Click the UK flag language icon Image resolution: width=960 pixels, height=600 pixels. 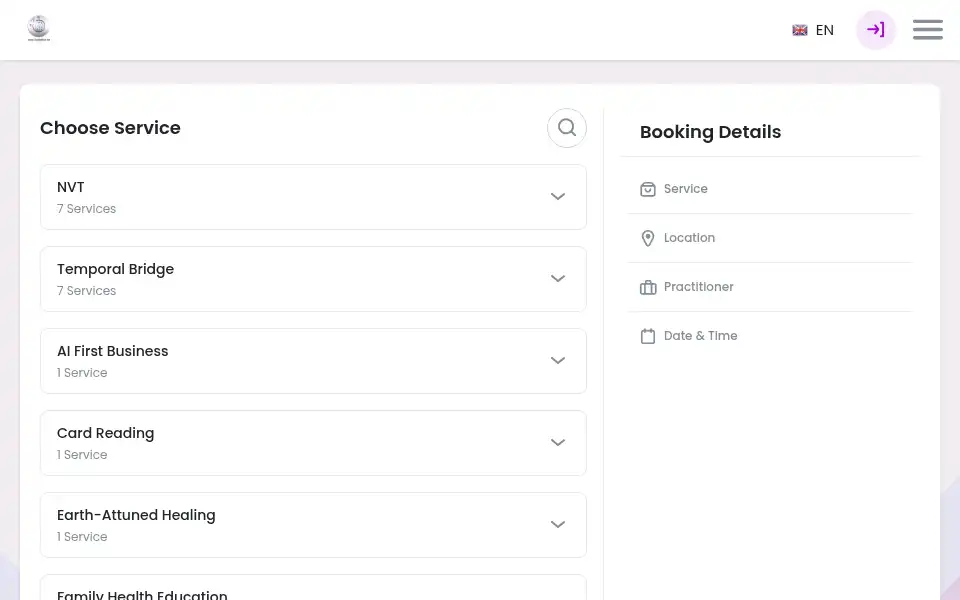(x=800, y=30)
